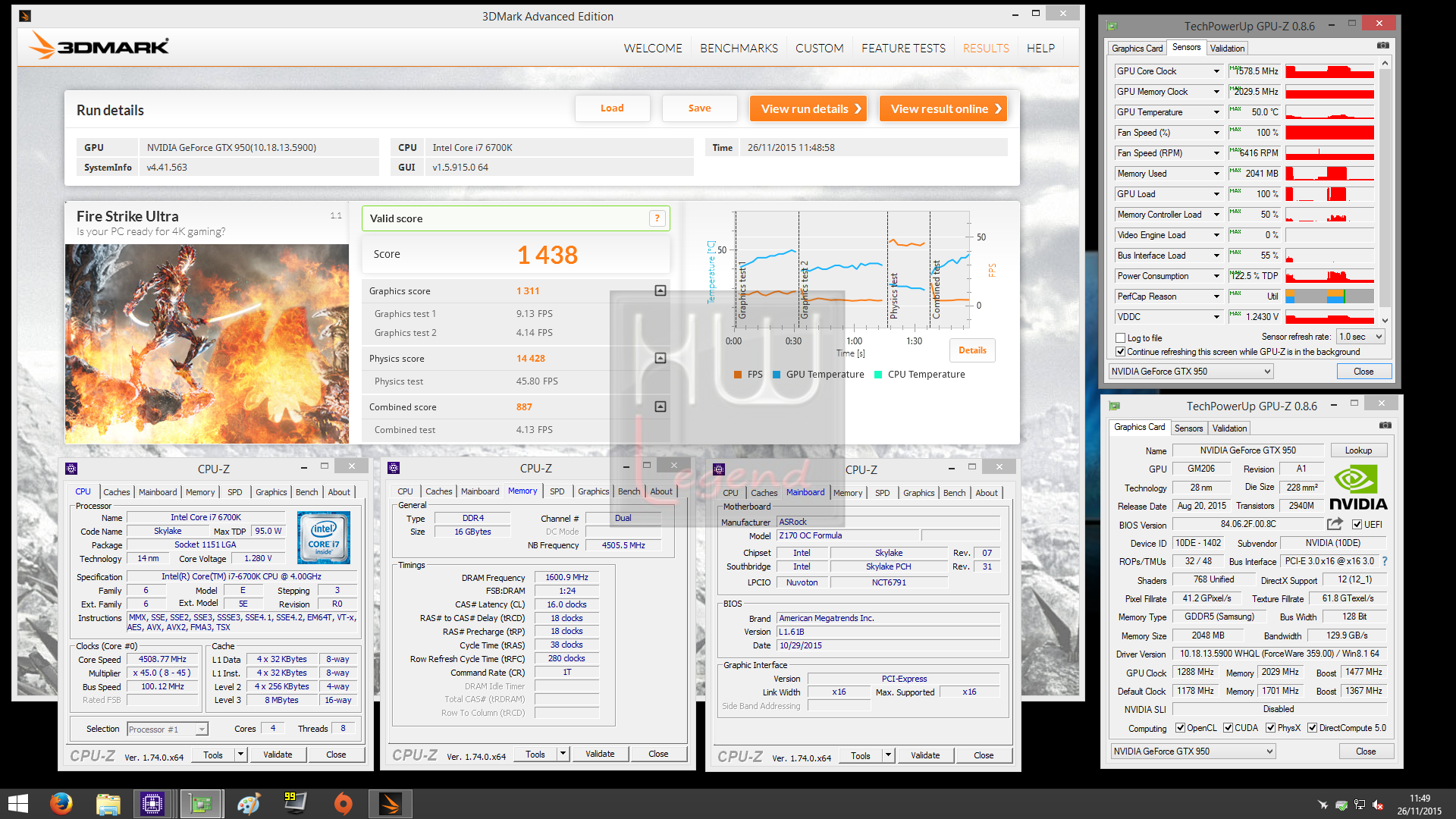The width and height of the screenshot is (1456, 819).
Task: Click the View result online button
Action: click(x=943, y=108)
